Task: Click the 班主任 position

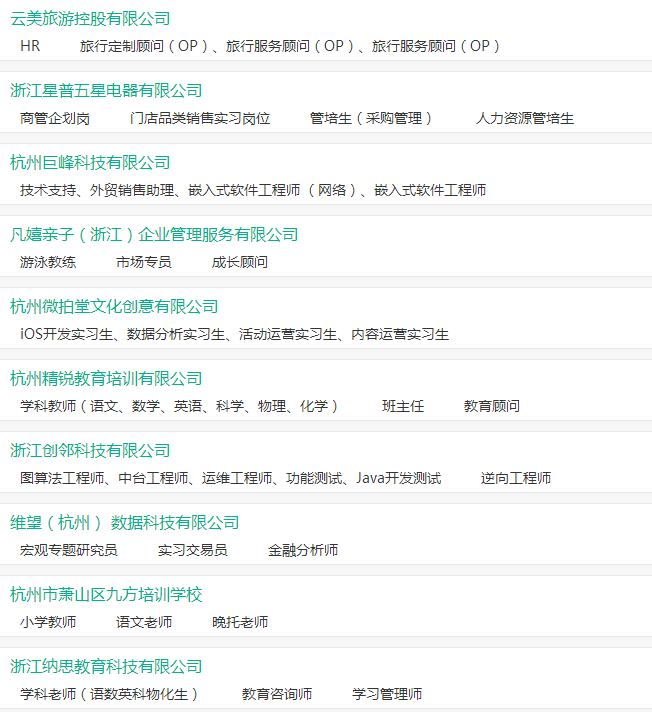Action: point(403,406)
